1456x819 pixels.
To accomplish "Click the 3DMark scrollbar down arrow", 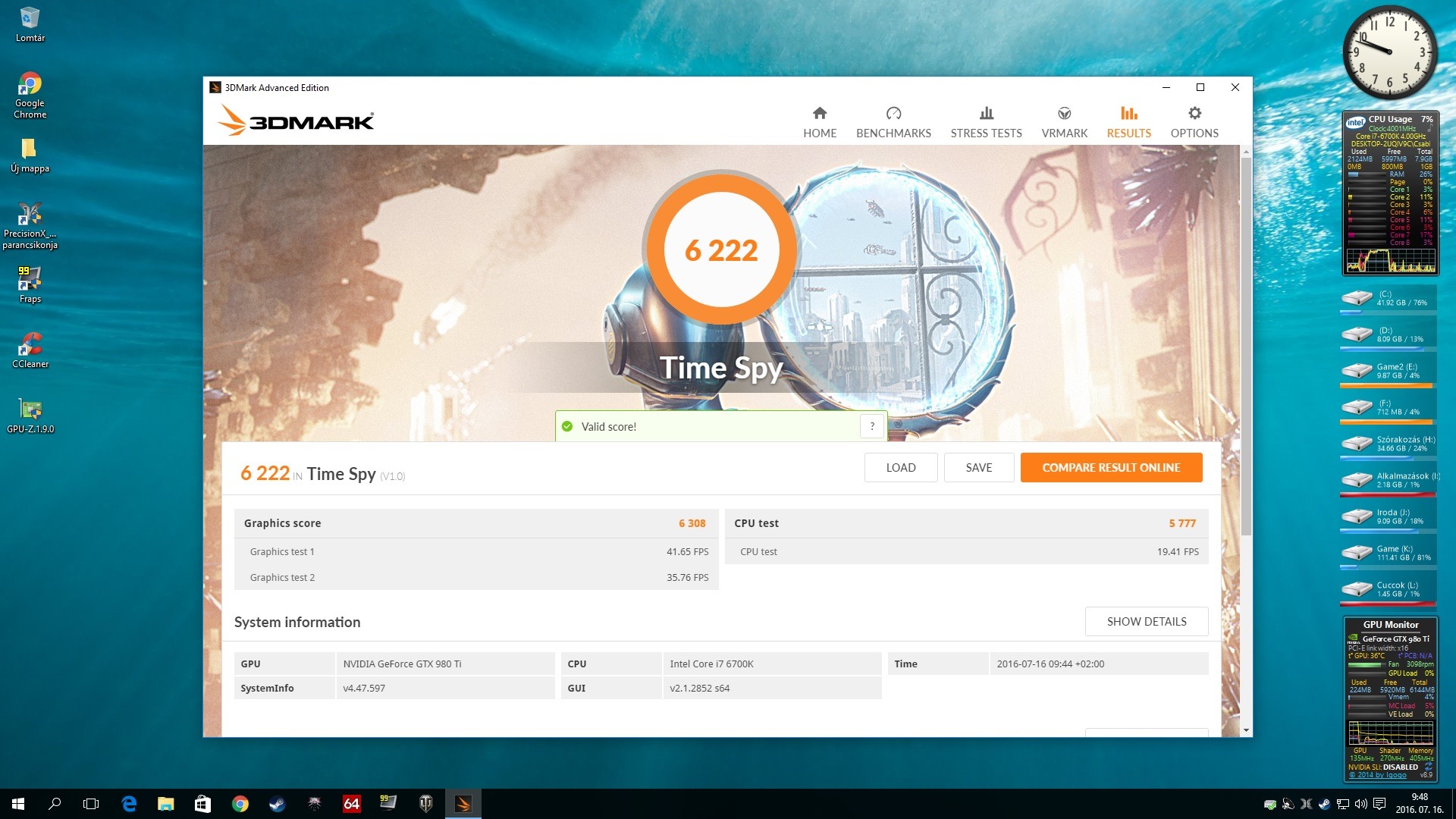I will (1246, 730).
